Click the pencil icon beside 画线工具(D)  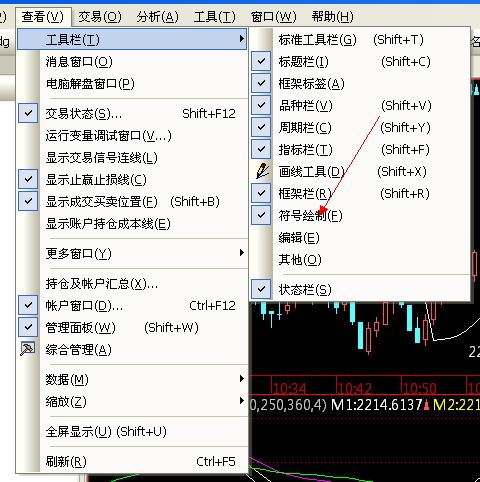(262, 171)
